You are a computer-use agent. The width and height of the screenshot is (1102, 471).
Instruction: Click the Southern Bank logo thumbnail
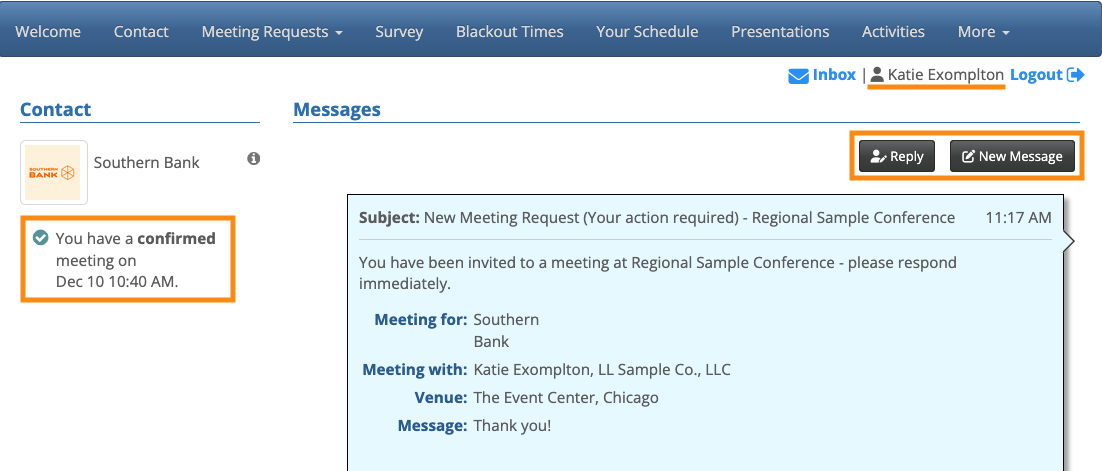tap(54, 173)
